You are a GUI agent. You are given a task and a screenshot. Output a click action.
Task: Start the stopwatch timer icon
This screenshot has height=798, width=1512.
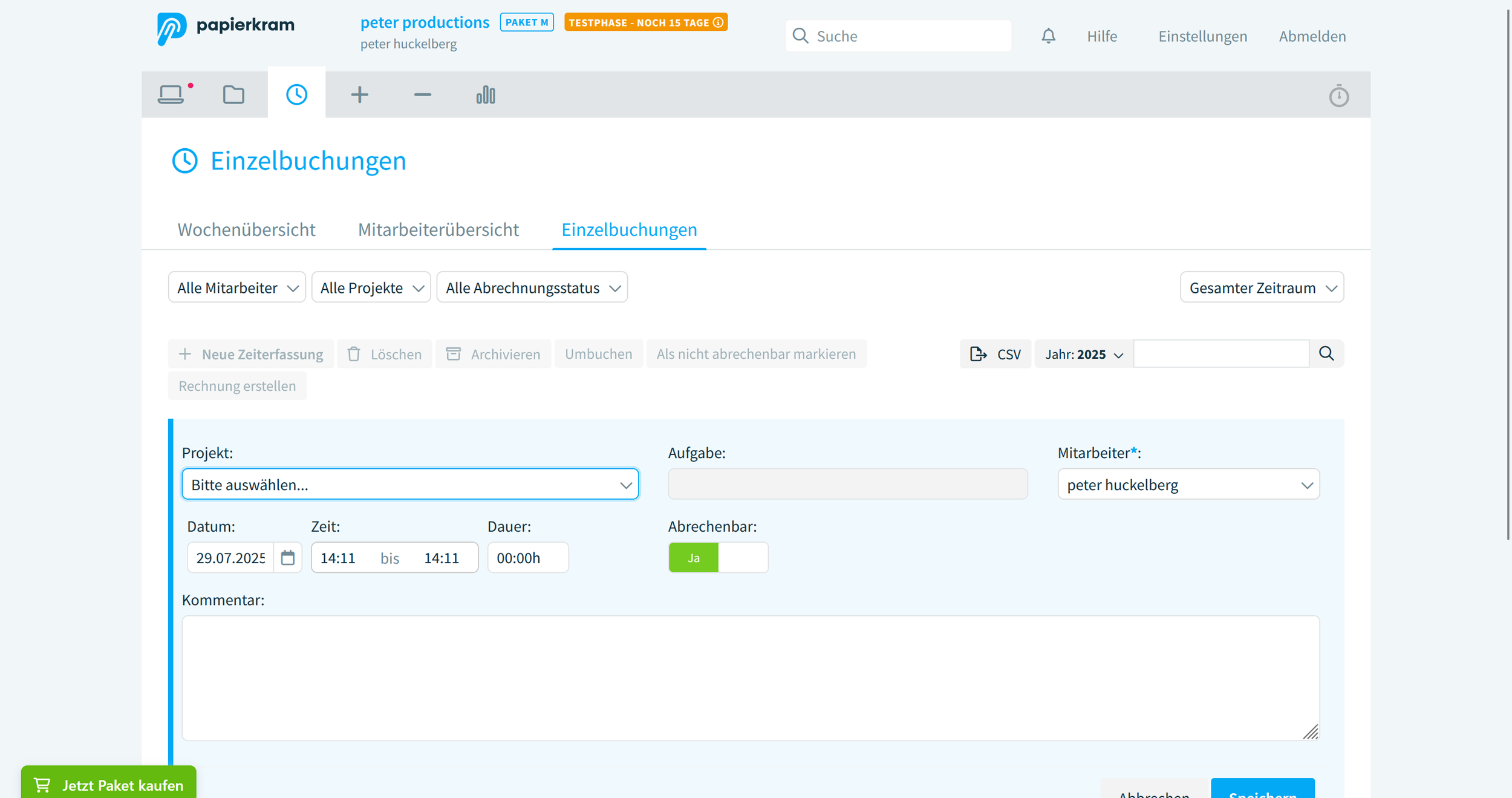pyautogui.click(x=1338, y=96)
